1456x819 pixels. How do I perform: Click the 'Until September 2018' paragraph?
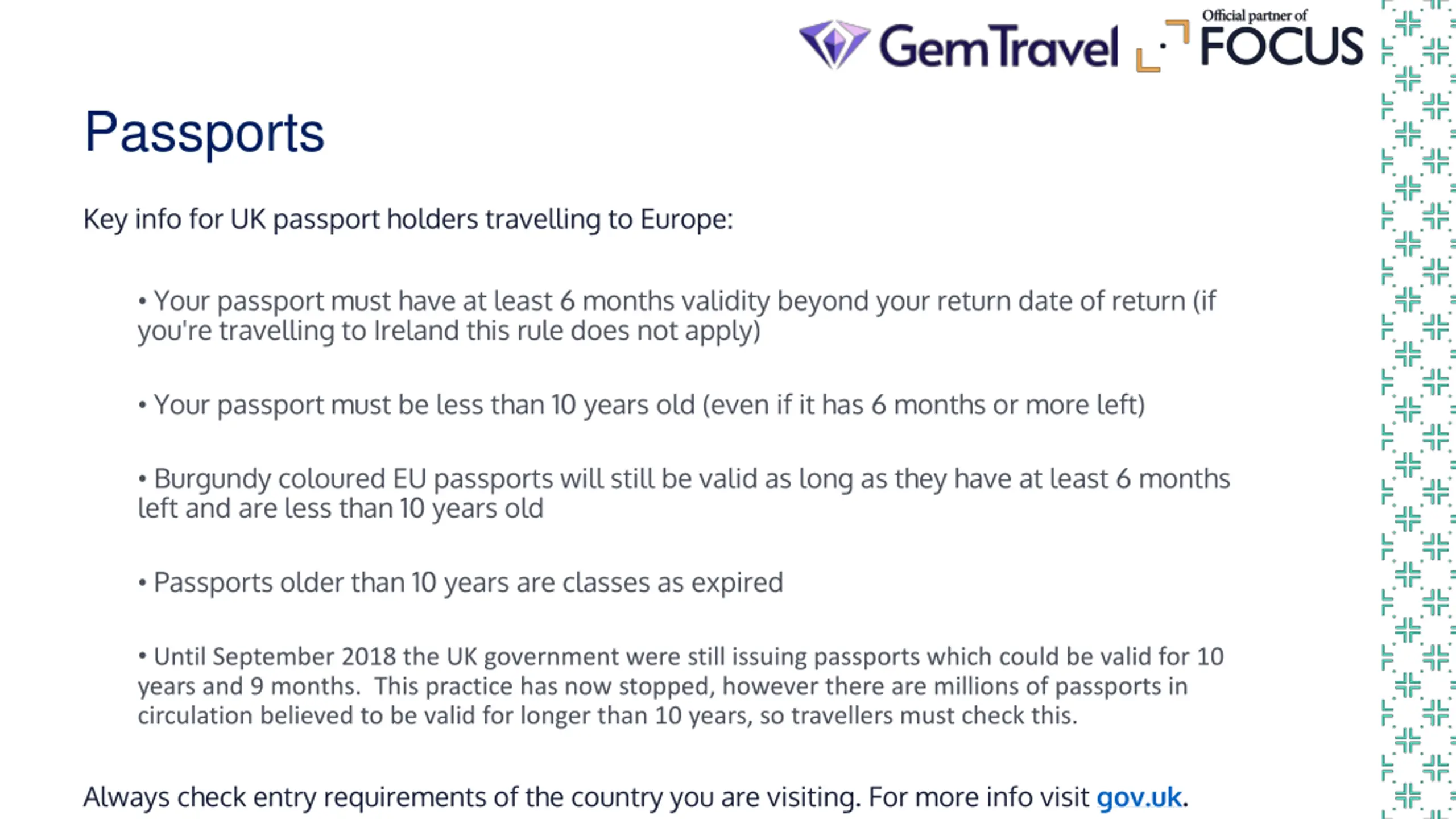tap(681, 686)
